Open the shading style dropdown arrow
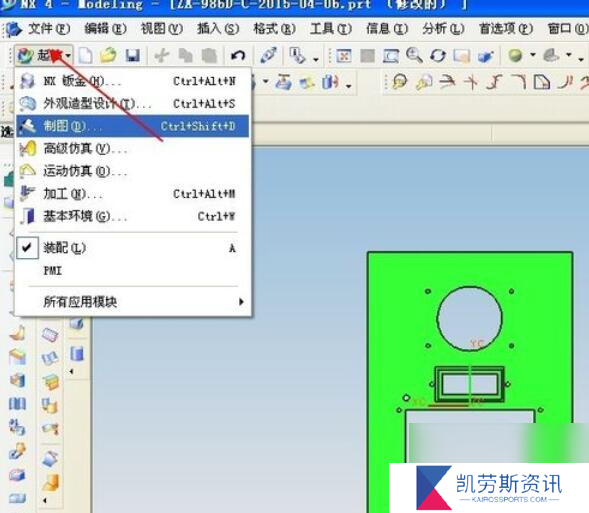This screenshot has height=513, width=589. tap(533, 55)
